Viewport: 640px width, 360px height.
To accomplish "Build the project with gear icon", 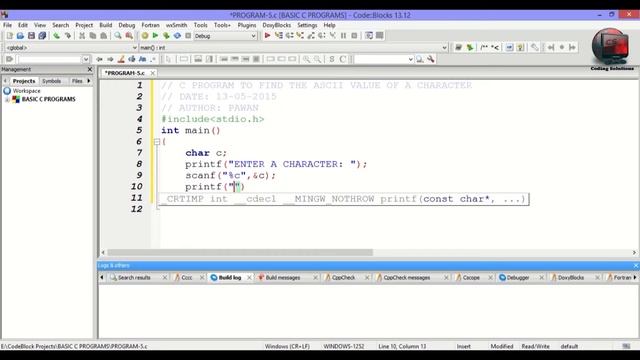I will 144,36.
